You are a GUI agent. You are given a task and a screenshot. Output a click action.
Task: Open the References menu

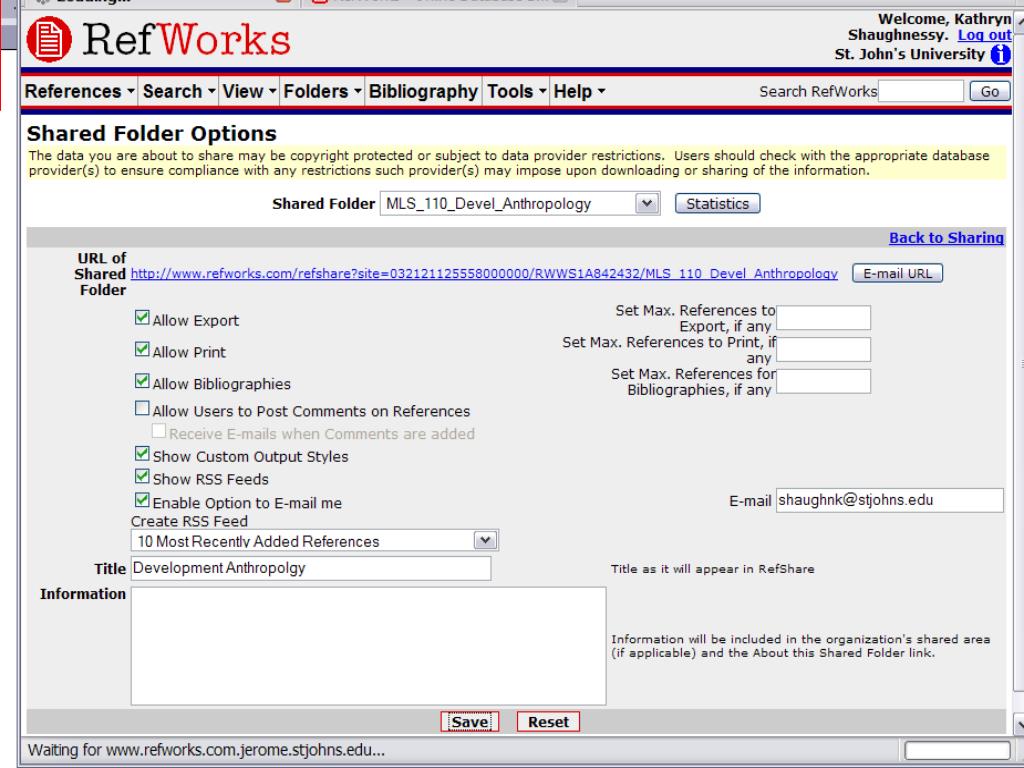tap(80, 91)
